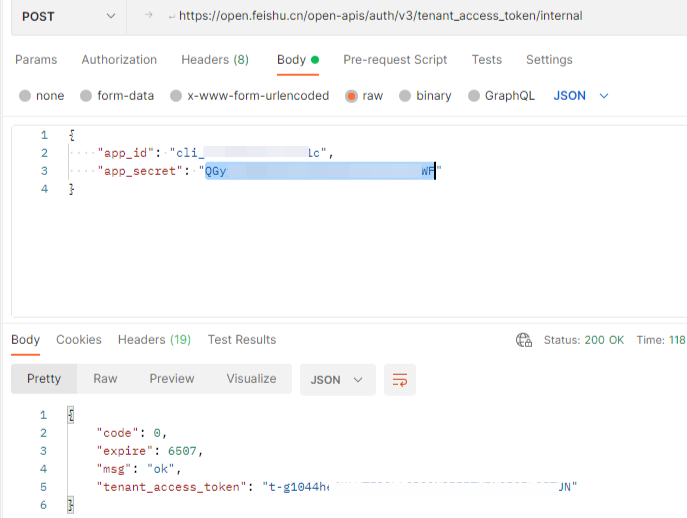
Task: Open the request Settings tab
Action: pos(549,60)
